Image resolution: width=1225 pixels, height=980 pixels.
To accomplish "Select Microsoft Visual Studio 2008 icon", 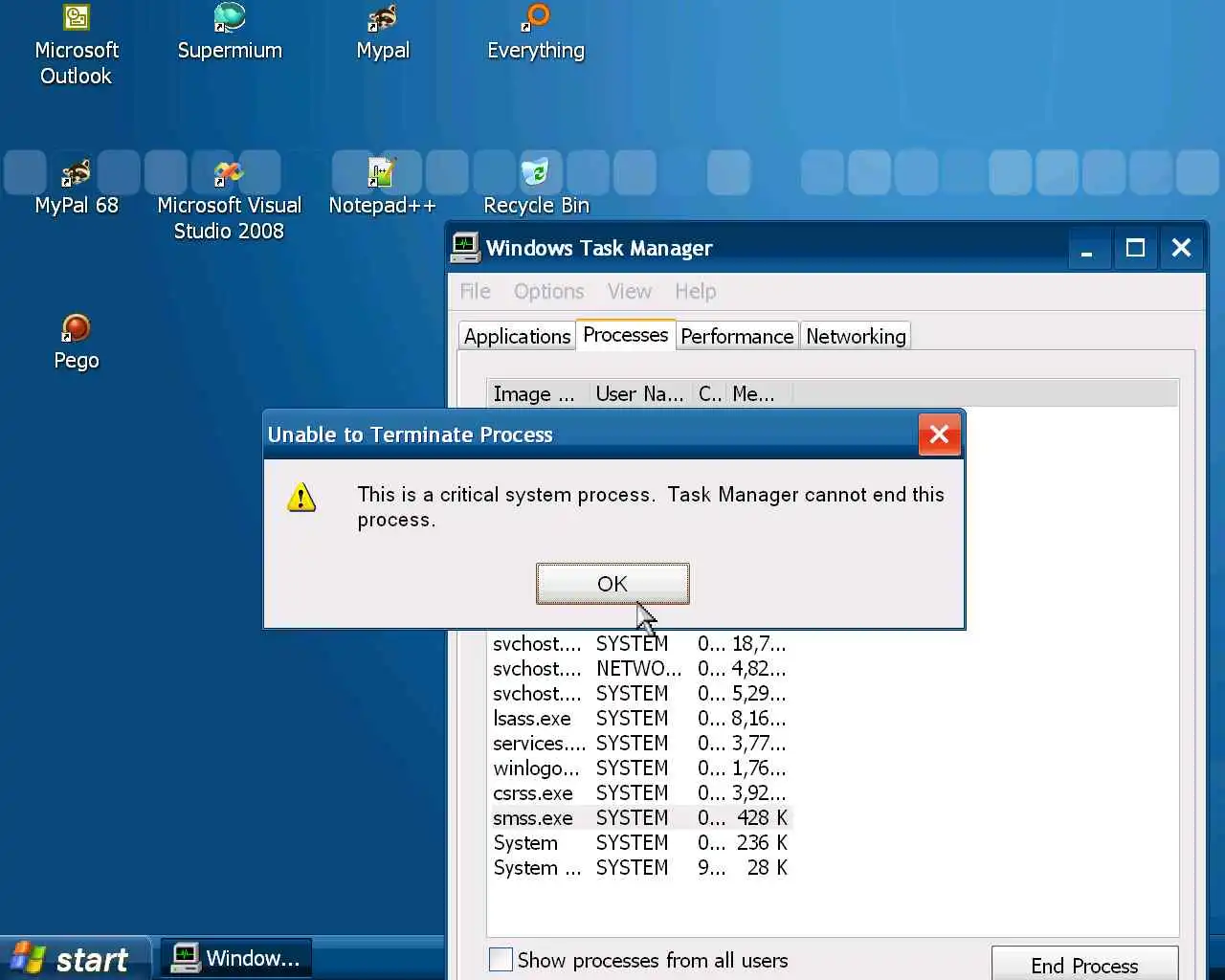I will (229, 200).
